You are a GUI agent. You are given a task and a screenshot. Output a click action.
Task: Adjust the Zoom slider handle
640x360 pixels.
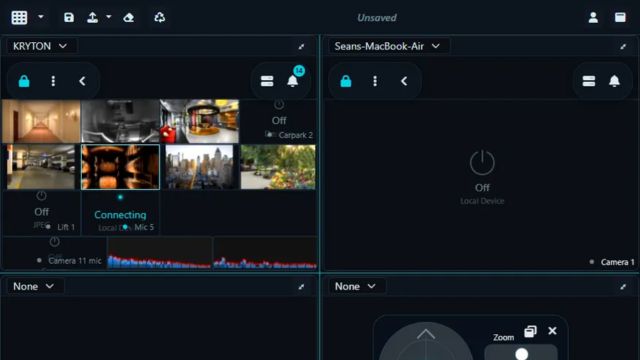(x=522, y=354)
